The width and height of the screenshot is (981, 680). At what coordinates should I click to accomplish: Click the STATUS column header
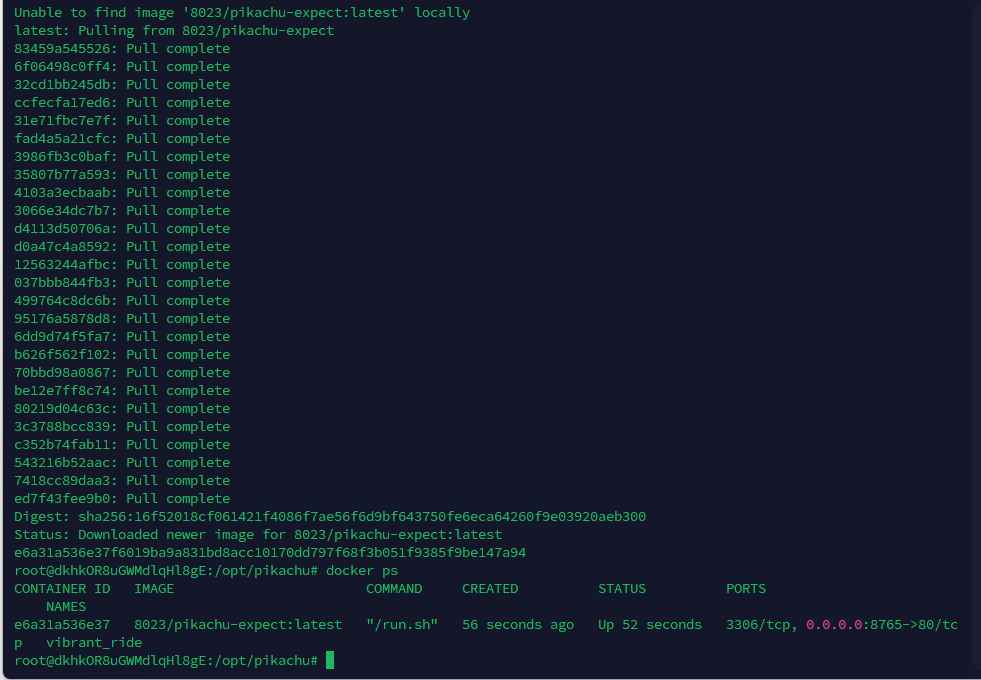(x=622, y=589)
